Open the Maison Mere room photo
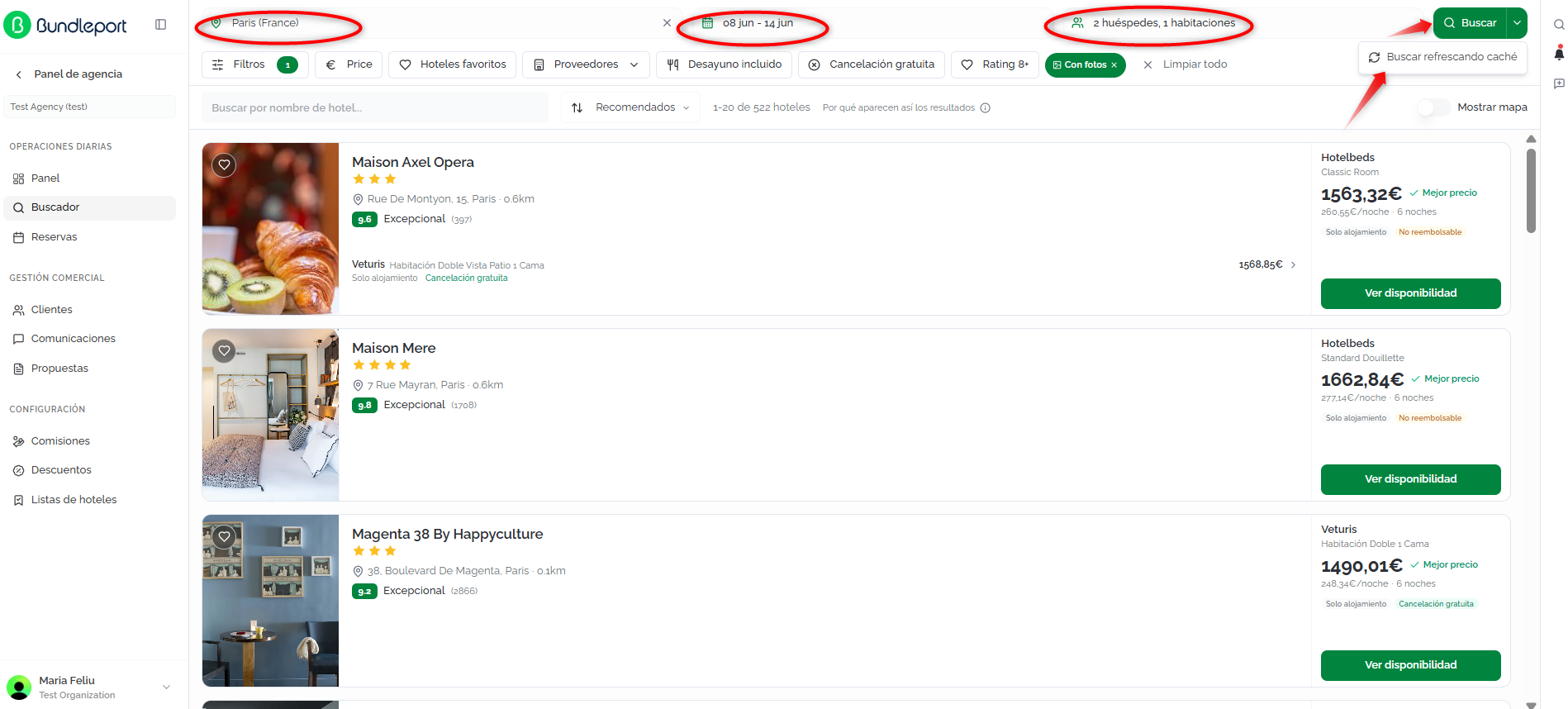This screenshot has width=1568, height=709. pyautogui.click(x=271, y=415)
